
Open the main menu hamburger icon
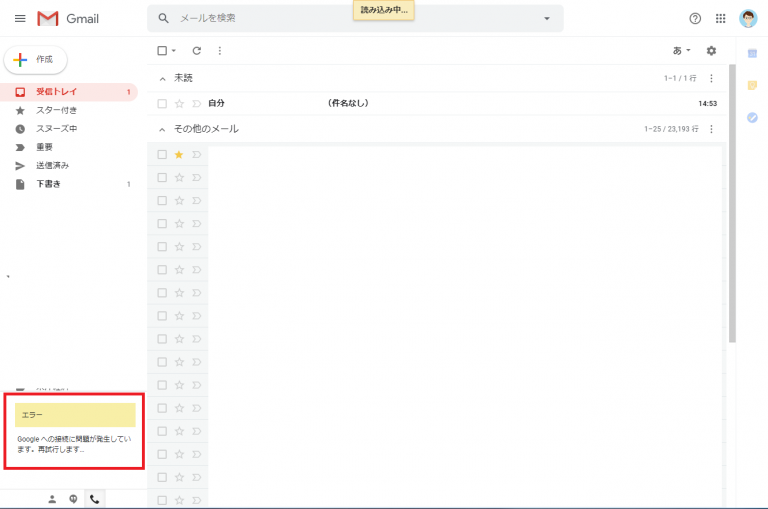[20, 19]
